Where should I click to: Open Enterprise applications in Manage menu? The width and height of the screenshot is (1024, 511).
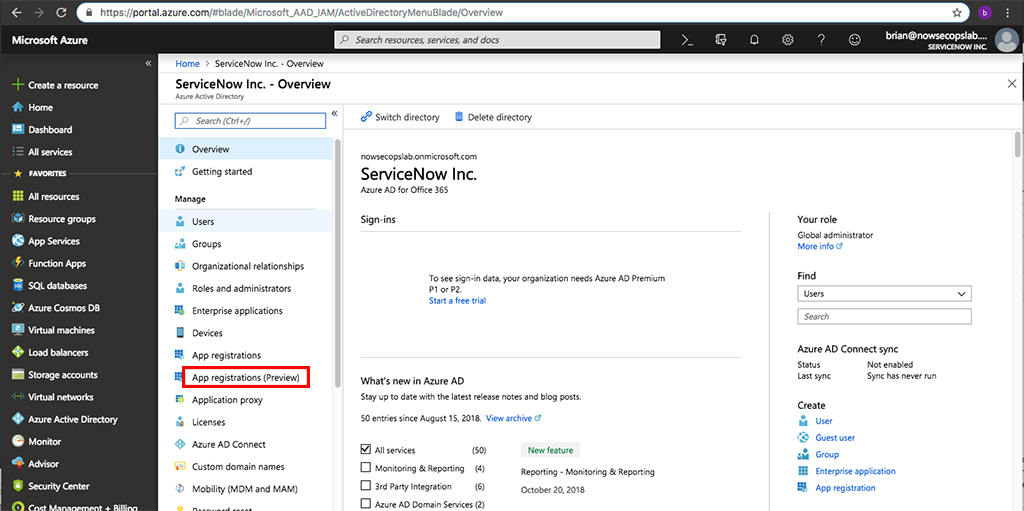point(245,310)
